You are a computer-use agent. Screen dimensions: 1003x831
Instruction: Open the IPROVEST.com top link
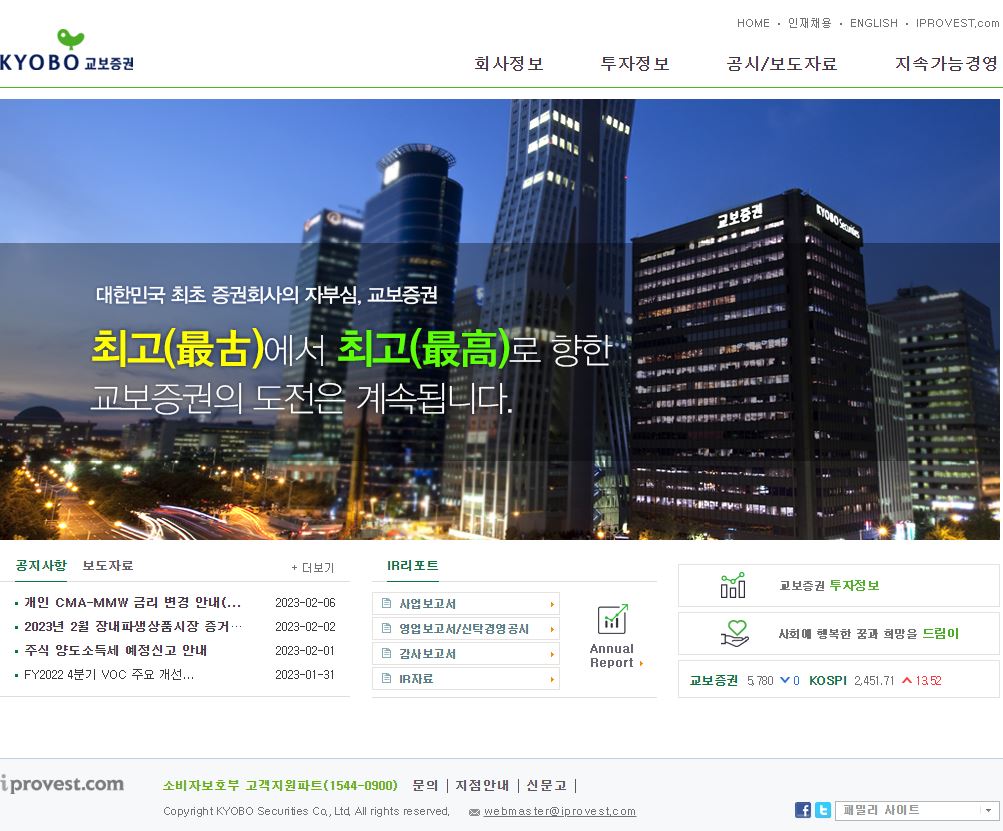(x=957, y=23)
